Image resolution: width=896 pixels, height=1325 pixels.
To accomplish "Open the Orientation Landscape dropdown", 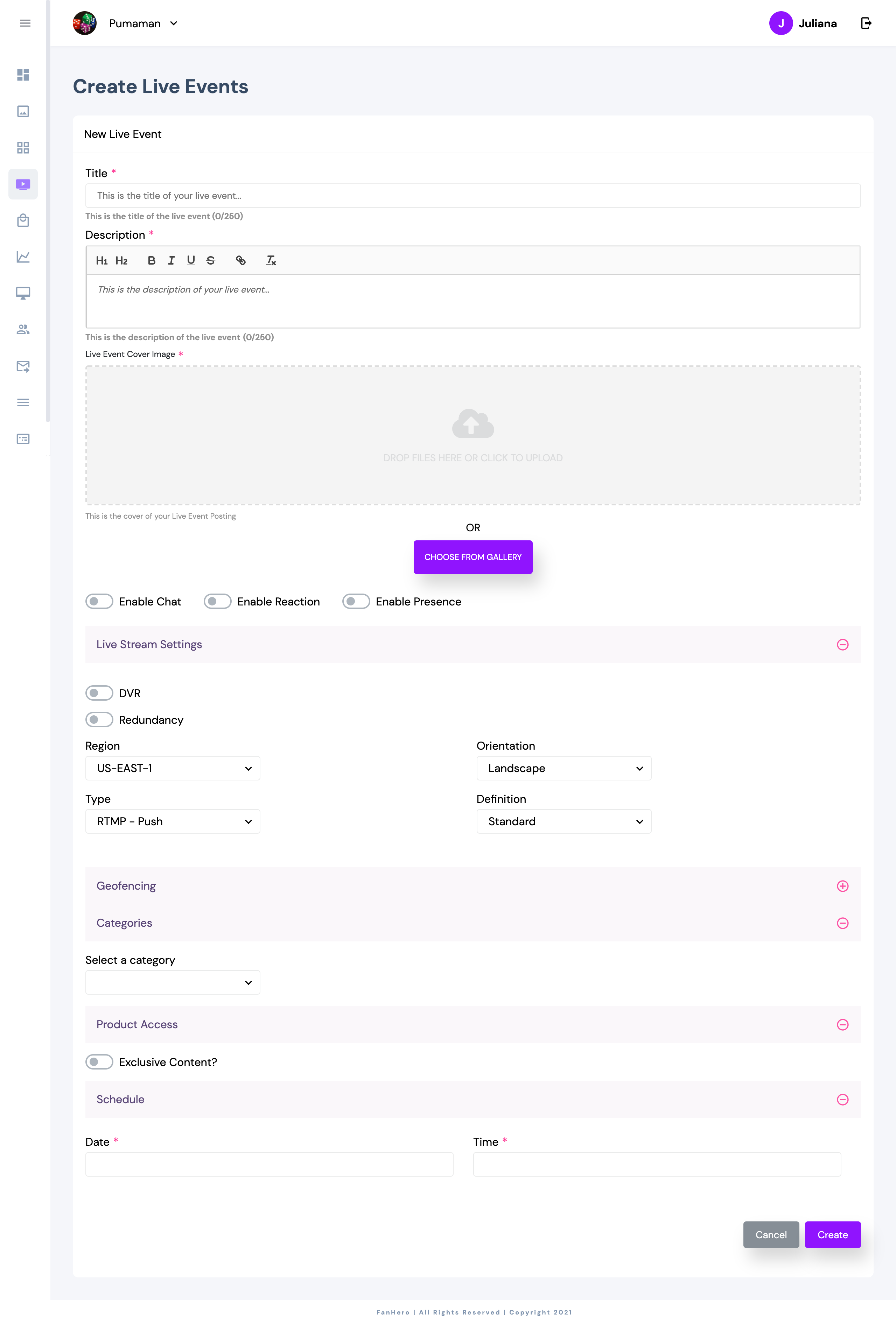I will pos(563,769).
